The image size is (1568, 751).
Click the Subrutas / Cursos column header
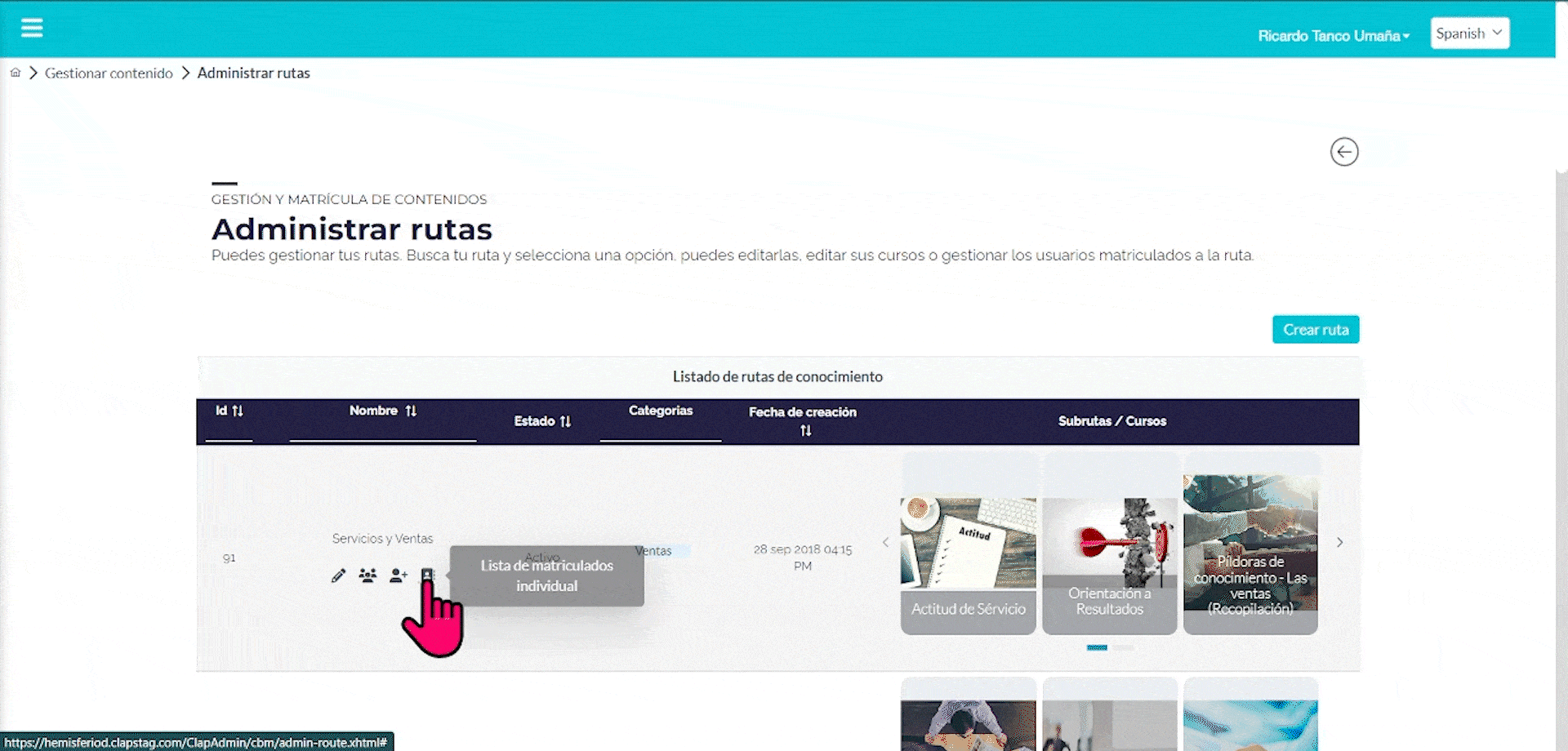point(1112,421)
